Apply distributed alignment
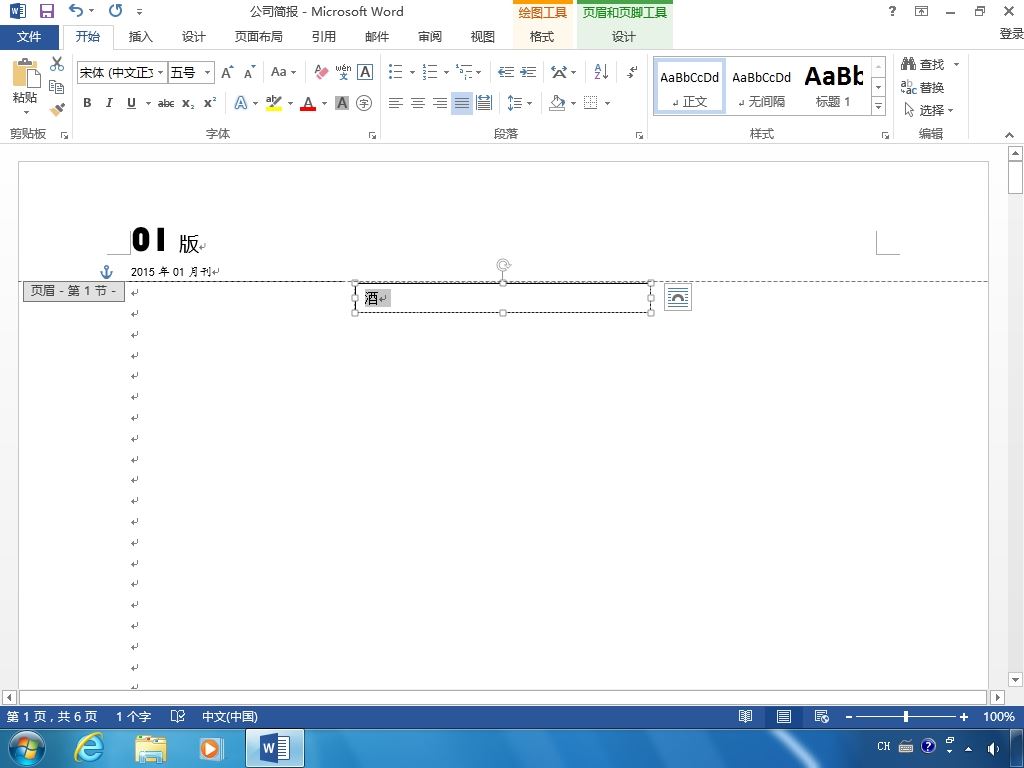The width and height of the screenshot is (1024, 768). click(x=484, y=103)
